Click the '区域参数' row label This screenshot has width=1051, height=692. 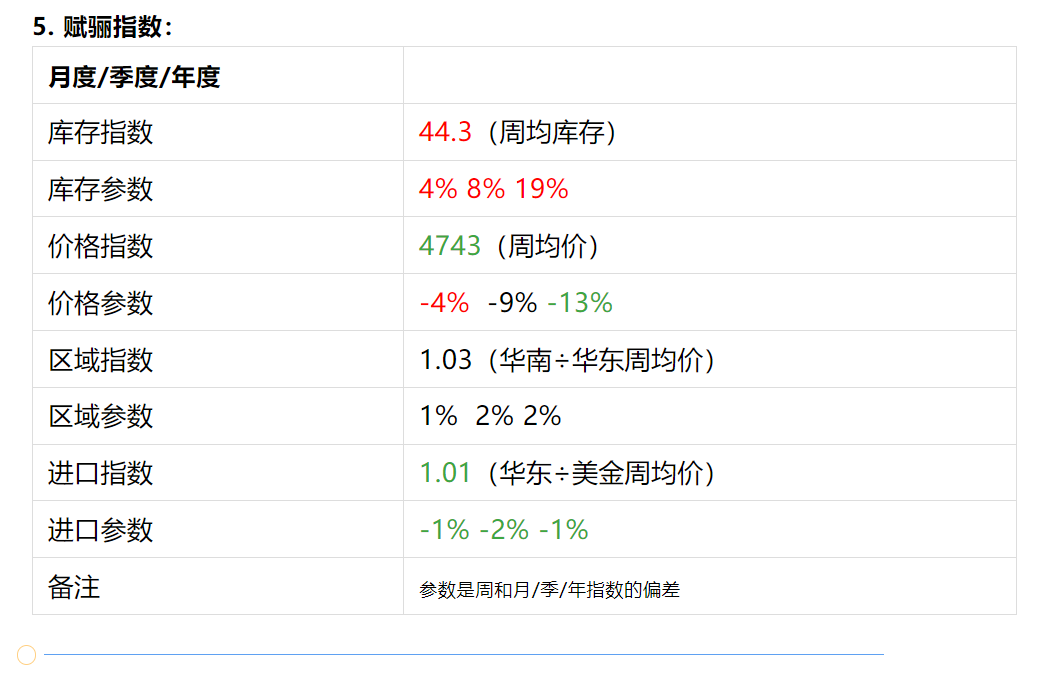(x=101, y=416)
